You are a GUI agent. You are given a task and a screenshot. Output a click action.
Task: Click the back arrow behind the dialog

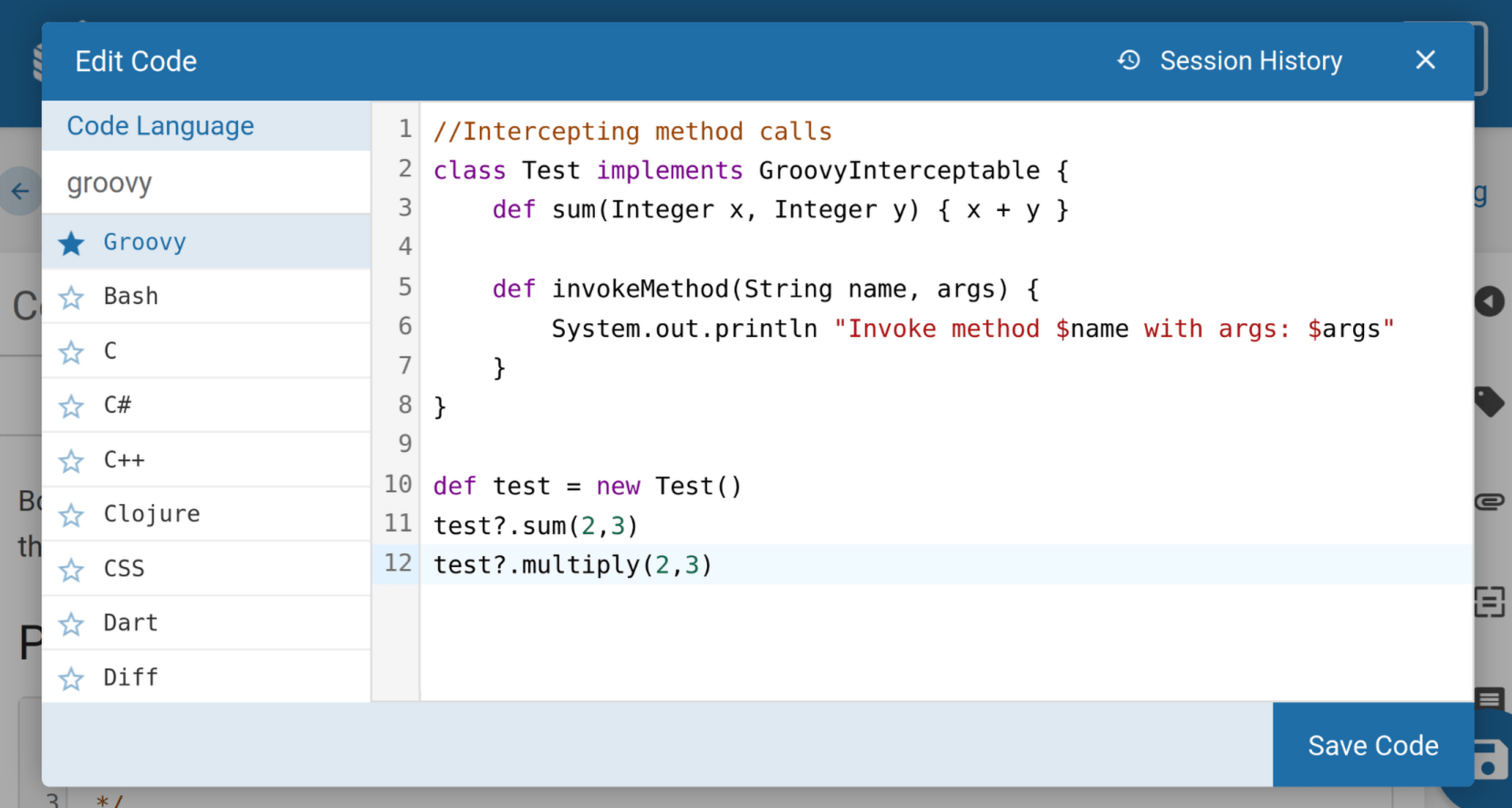(x=20, y=192)
